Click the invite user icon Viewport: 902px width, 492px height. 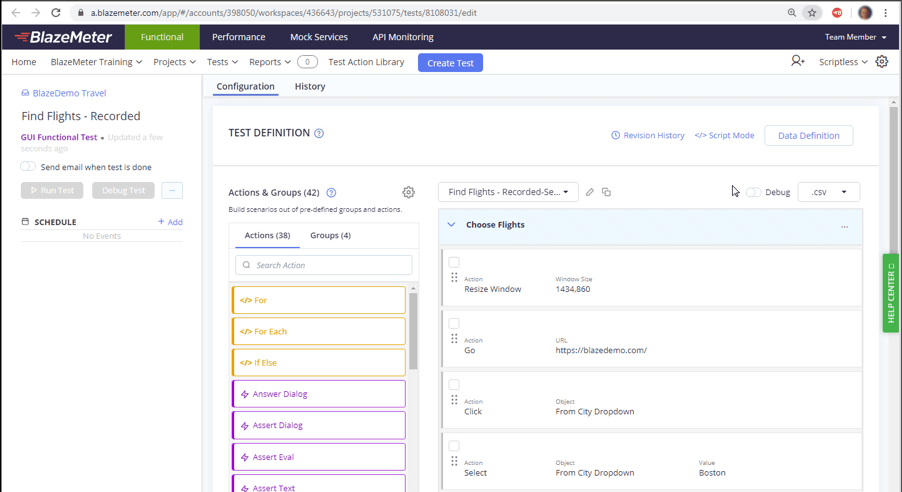(797, 61)
